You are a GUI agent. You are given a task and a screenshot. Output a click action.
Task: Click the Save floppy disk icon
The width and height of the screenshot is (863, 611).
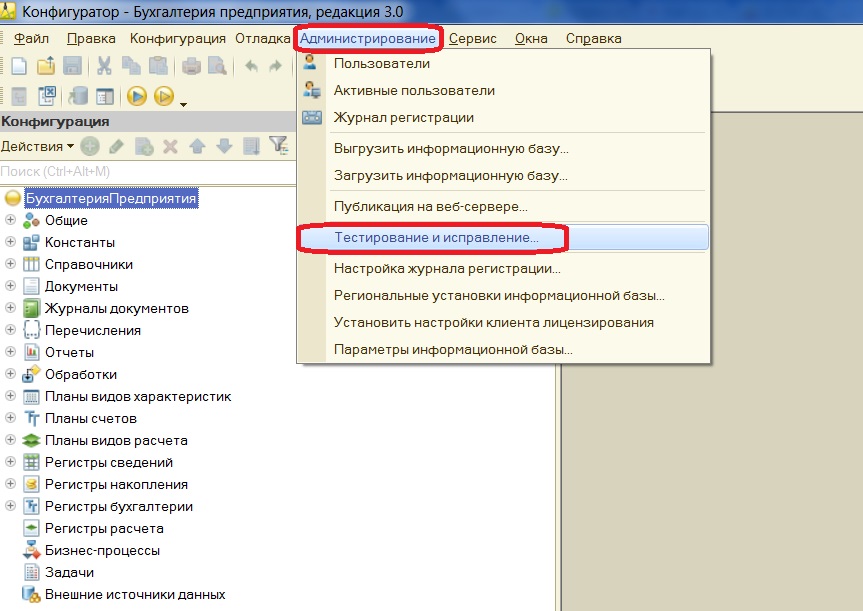click(x=72, y=66)
